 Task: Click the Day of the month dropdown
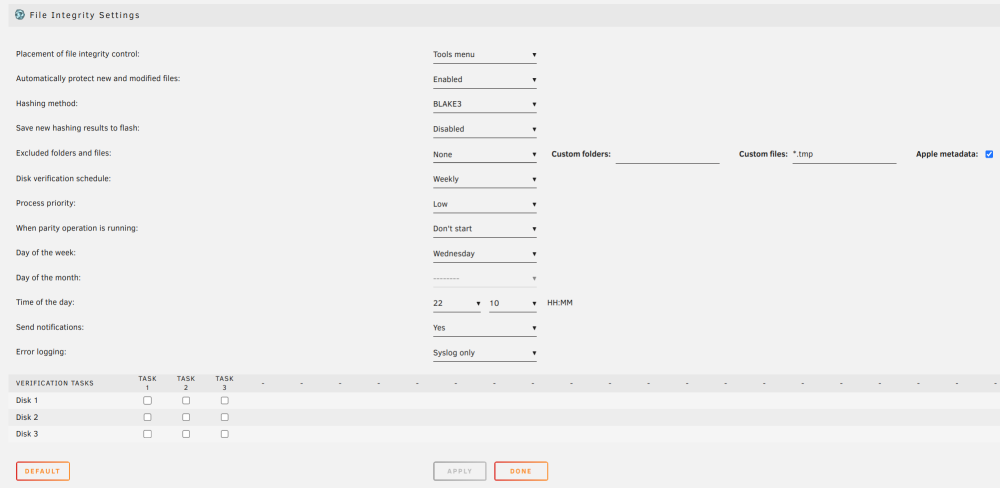(485, 279)
